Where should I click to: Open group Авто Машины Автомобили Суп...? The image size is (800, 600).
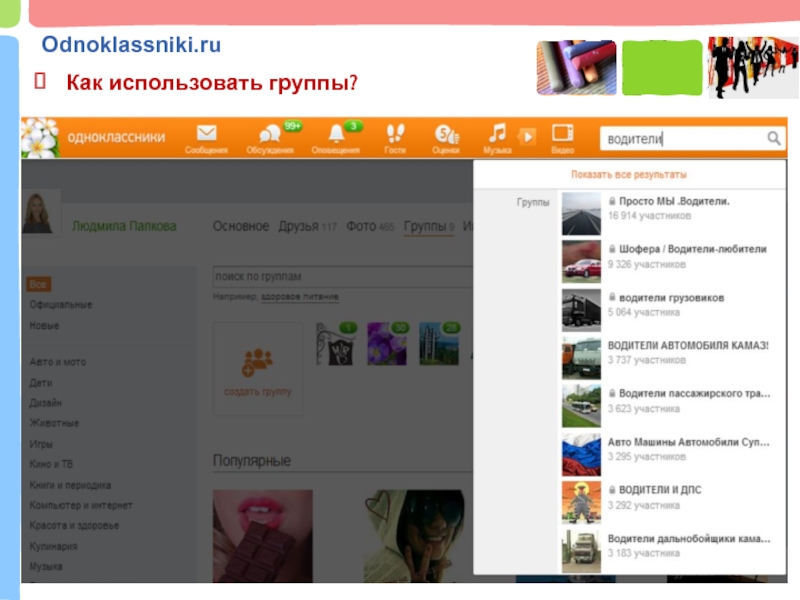[x=688, y=442]
